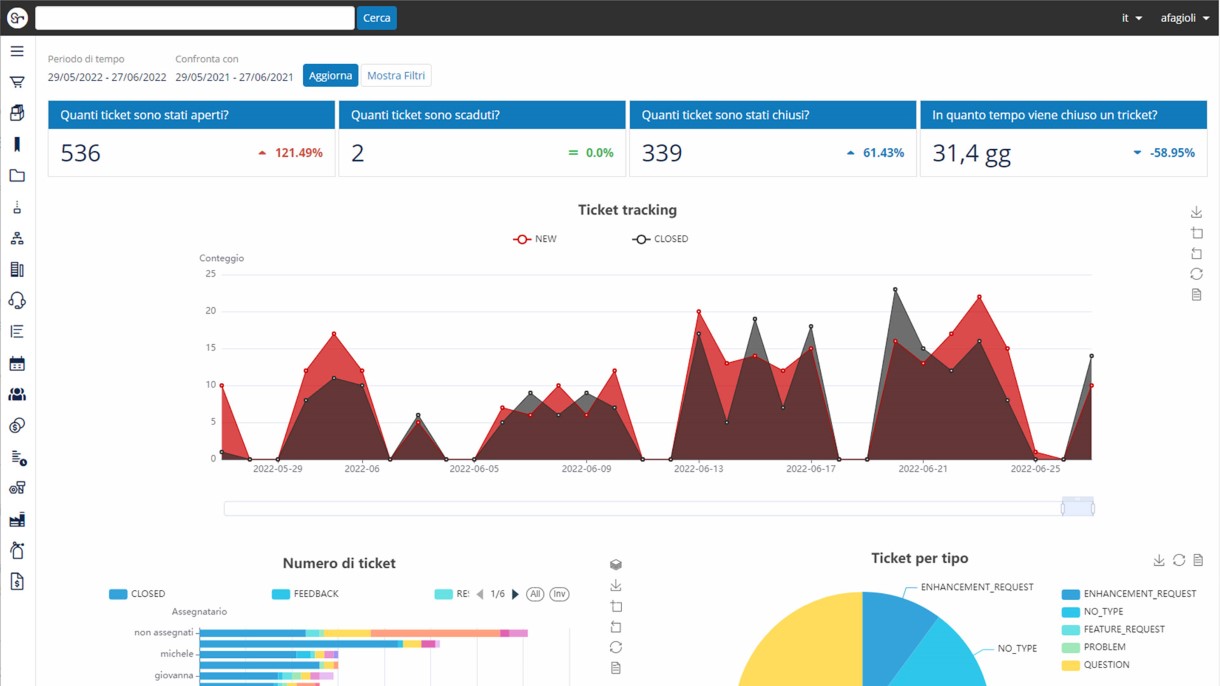
Task: Open the hamburger menu in sidebar
Action: (x=17, y=51)
